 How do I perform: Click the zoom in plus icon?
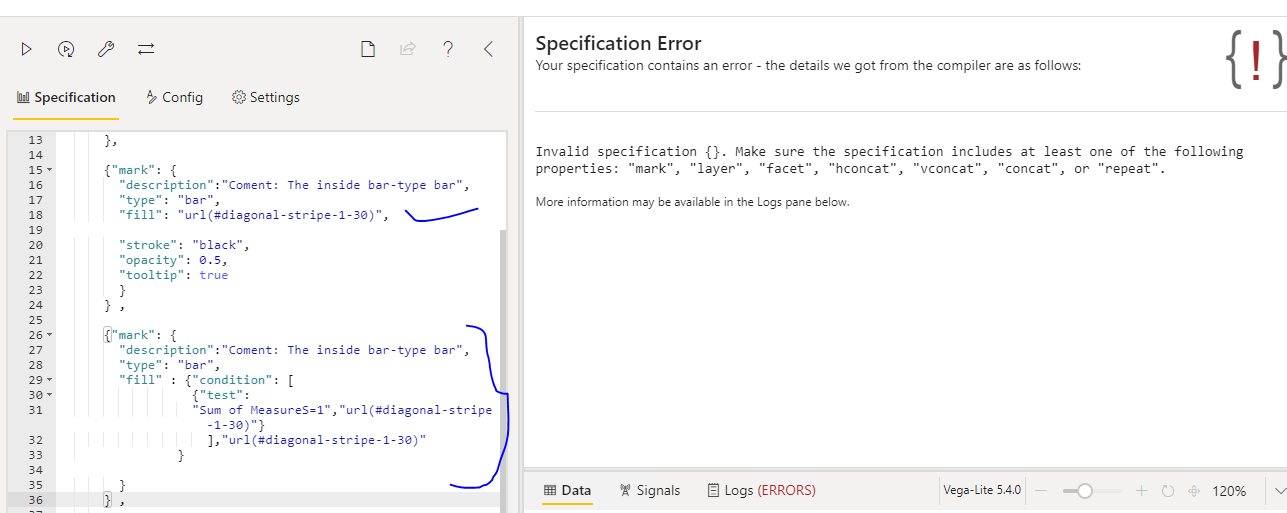[x=1144, y=491]
